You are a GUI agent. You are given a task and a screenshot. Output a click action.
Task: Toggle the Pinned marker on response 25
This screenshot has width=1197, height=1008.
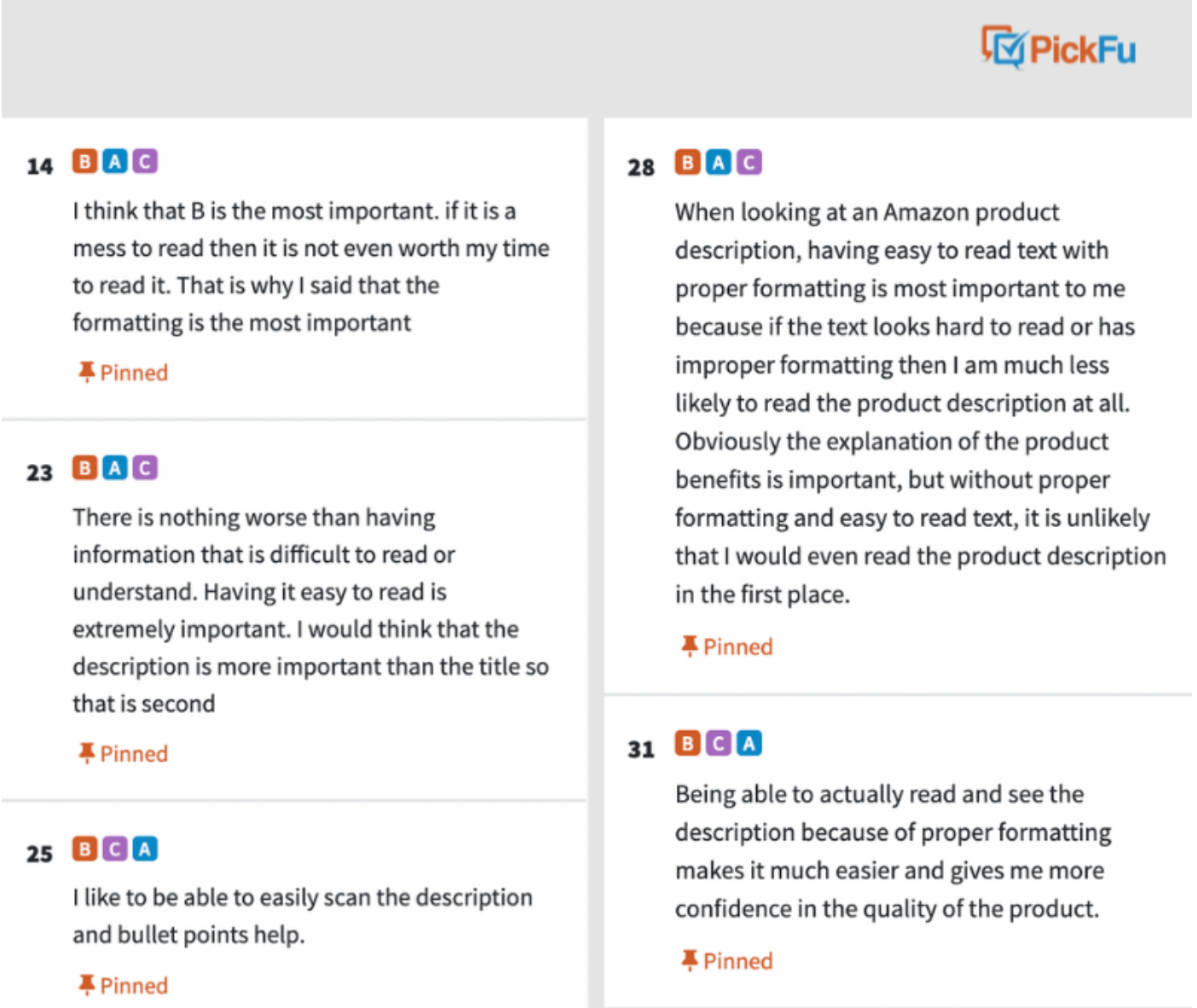(x=123, y=986)
